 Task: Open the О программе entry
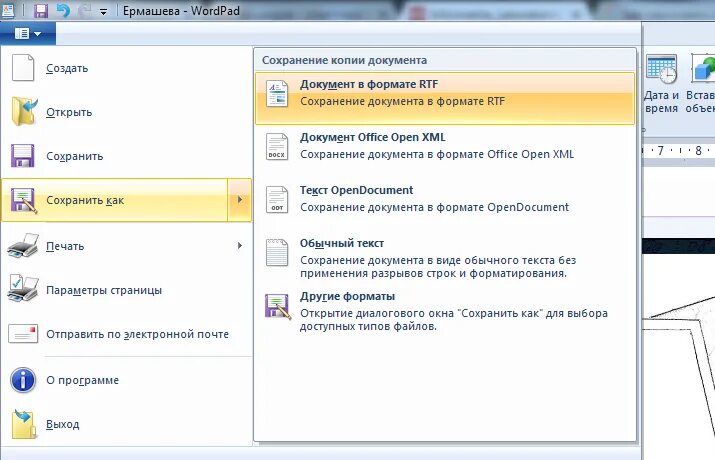pyautogui.click(x=127, y=380)
